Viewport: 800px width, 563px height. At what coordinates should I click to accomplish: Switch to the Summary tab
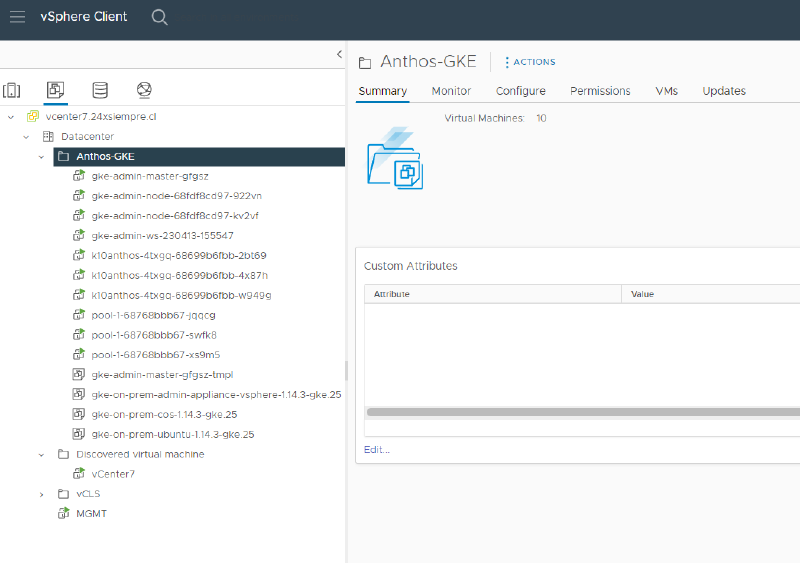[383, 91]
